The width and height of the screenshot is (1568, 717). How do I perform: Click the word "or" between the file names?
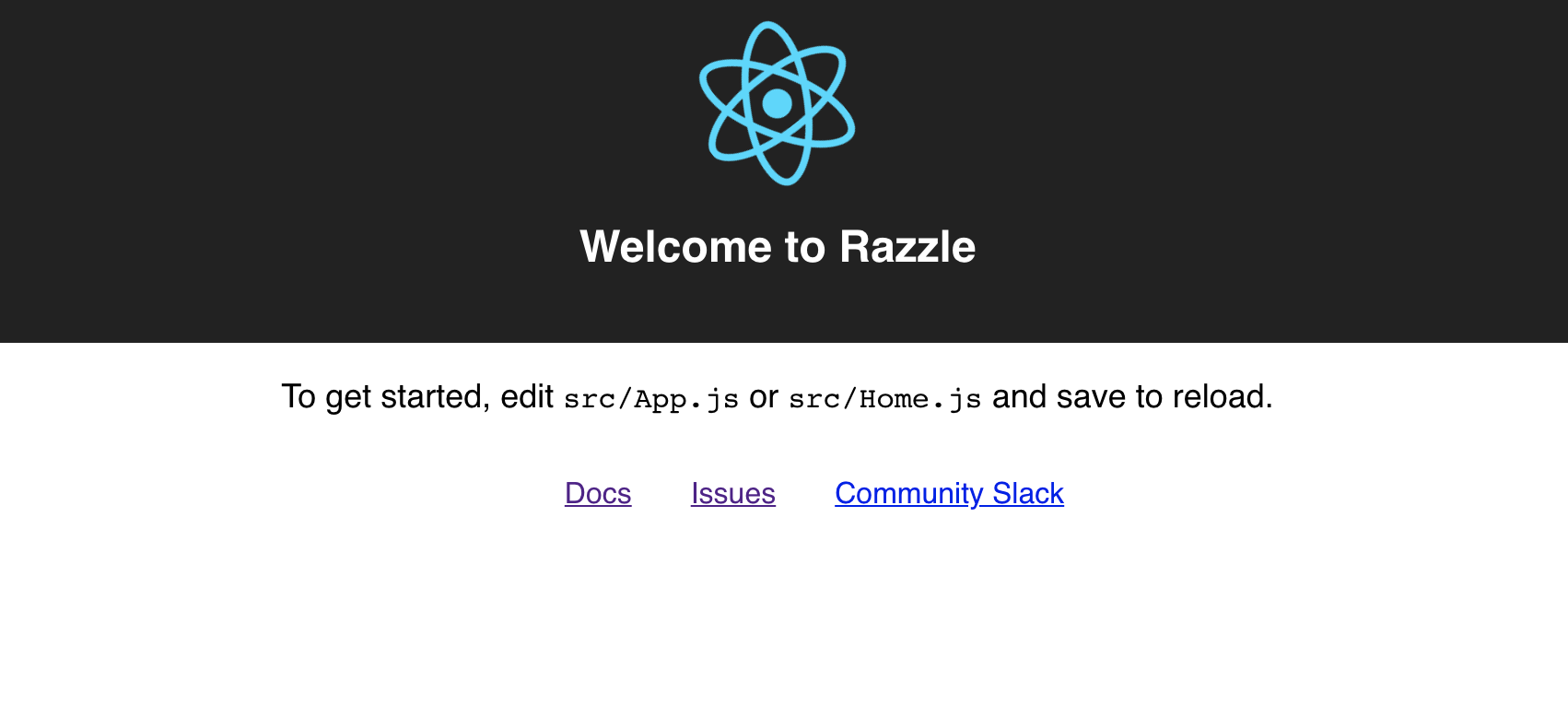coord(764,397)
